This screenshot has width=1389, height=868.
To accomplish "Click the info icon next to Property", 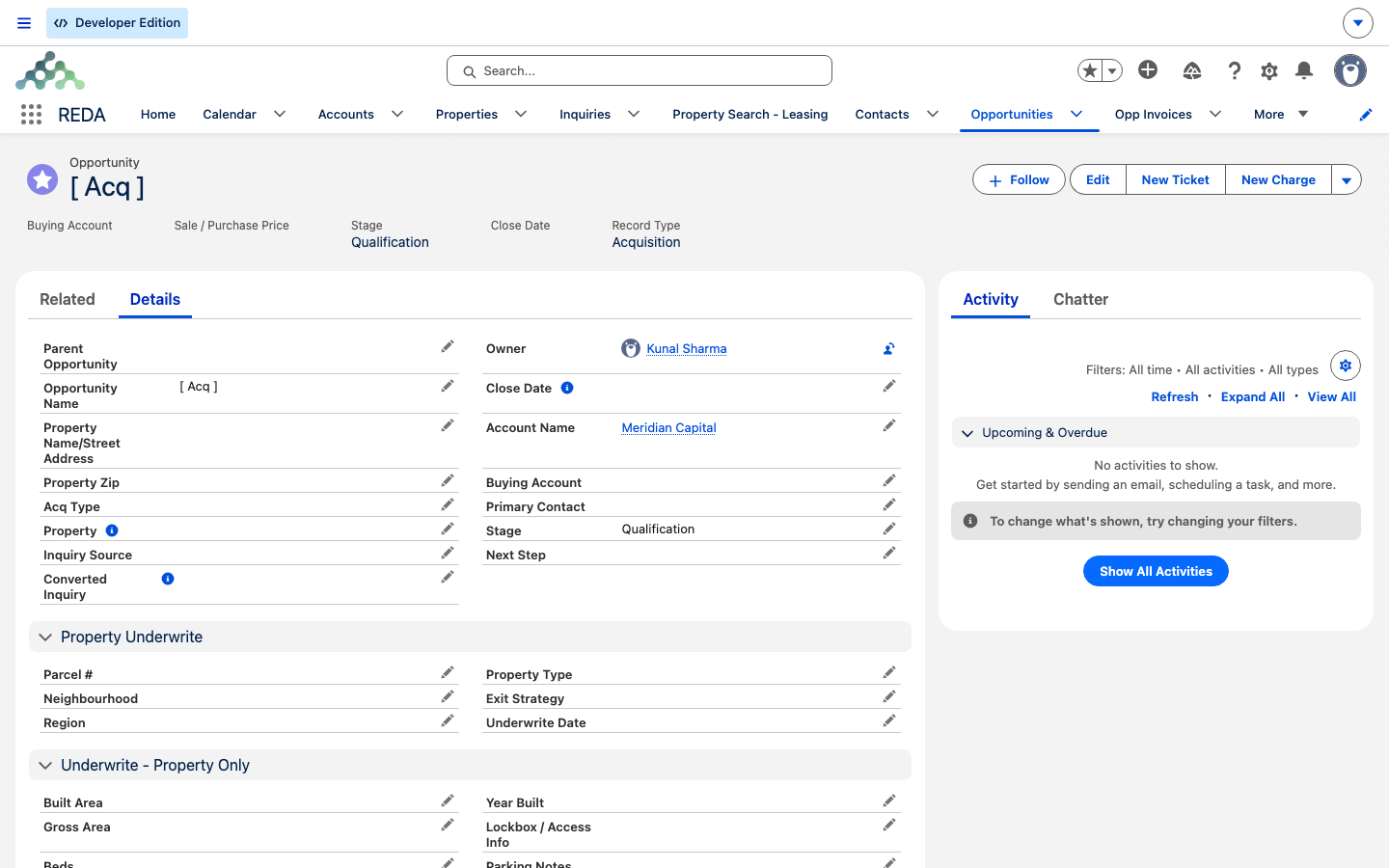I will [x=112, y=530].
